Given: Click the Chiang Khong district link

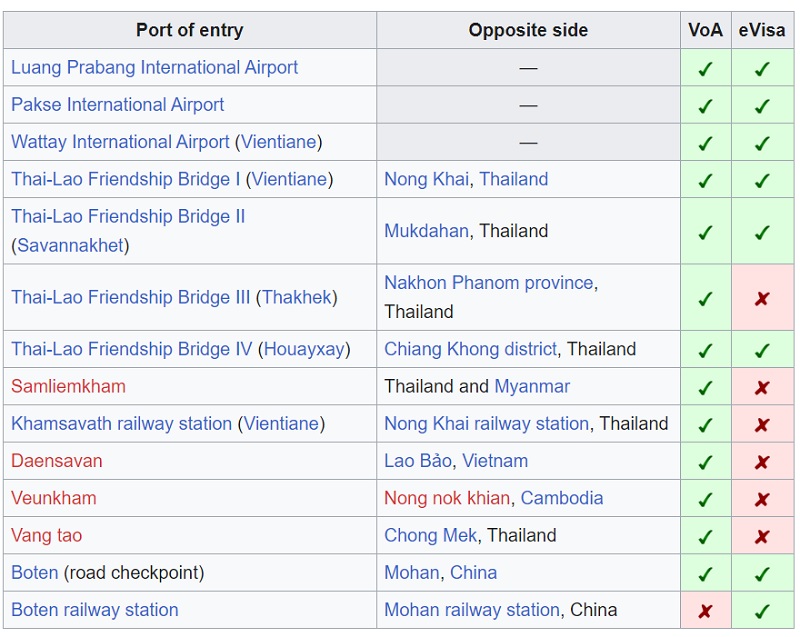Looking at the screenshot, I should 470,349.
